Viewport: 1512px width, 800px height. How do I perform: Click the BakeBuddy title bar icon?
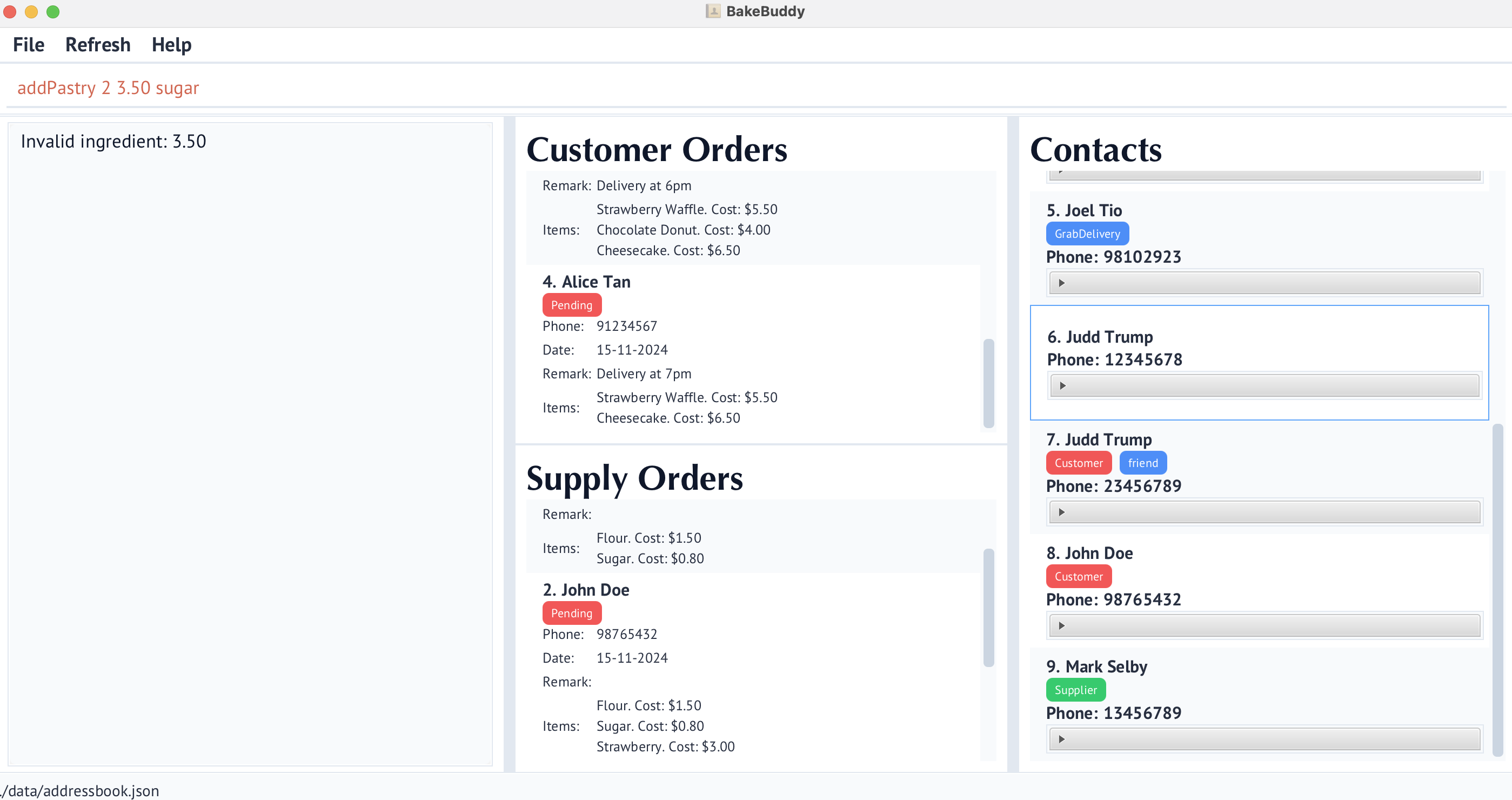(x=713, y=11)
